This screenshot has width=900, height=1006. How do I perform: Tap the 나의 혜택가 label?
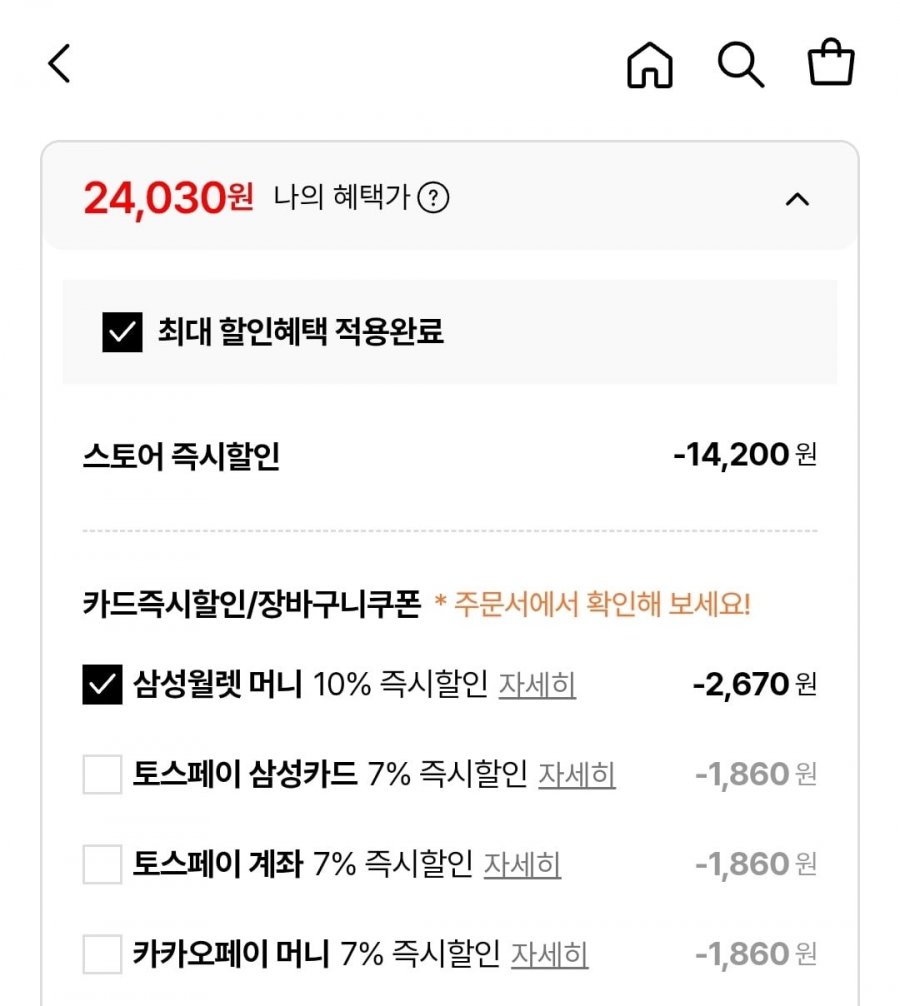[342, 198]
